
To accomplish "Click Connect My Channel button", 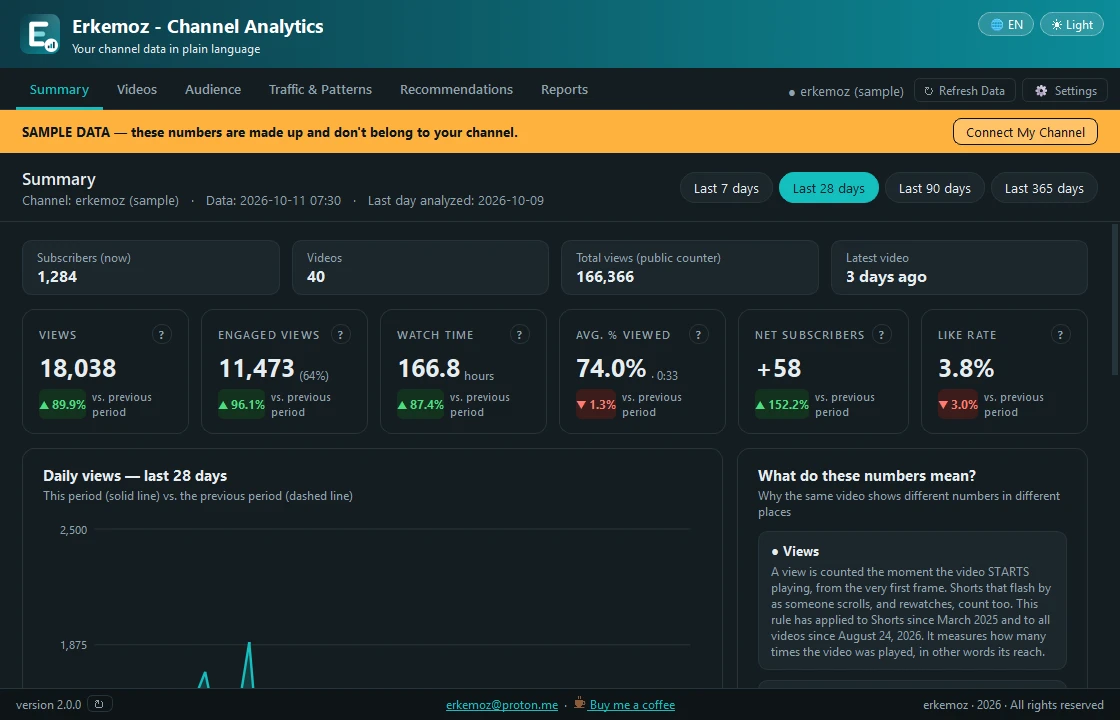I will (x=1025, y=132).
